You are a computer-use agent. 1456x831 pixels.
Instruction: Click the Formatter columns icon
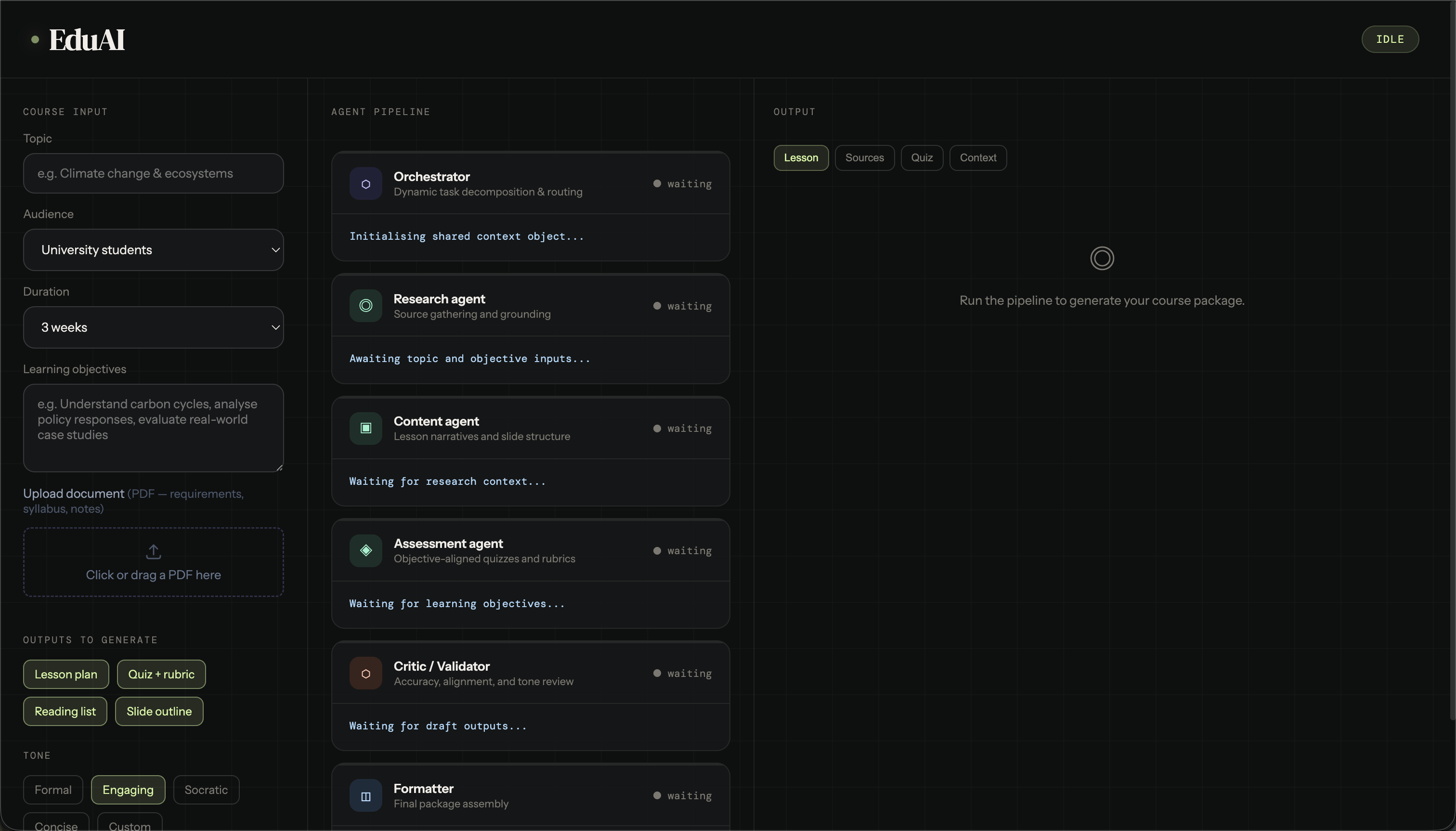tap(365, 796)
